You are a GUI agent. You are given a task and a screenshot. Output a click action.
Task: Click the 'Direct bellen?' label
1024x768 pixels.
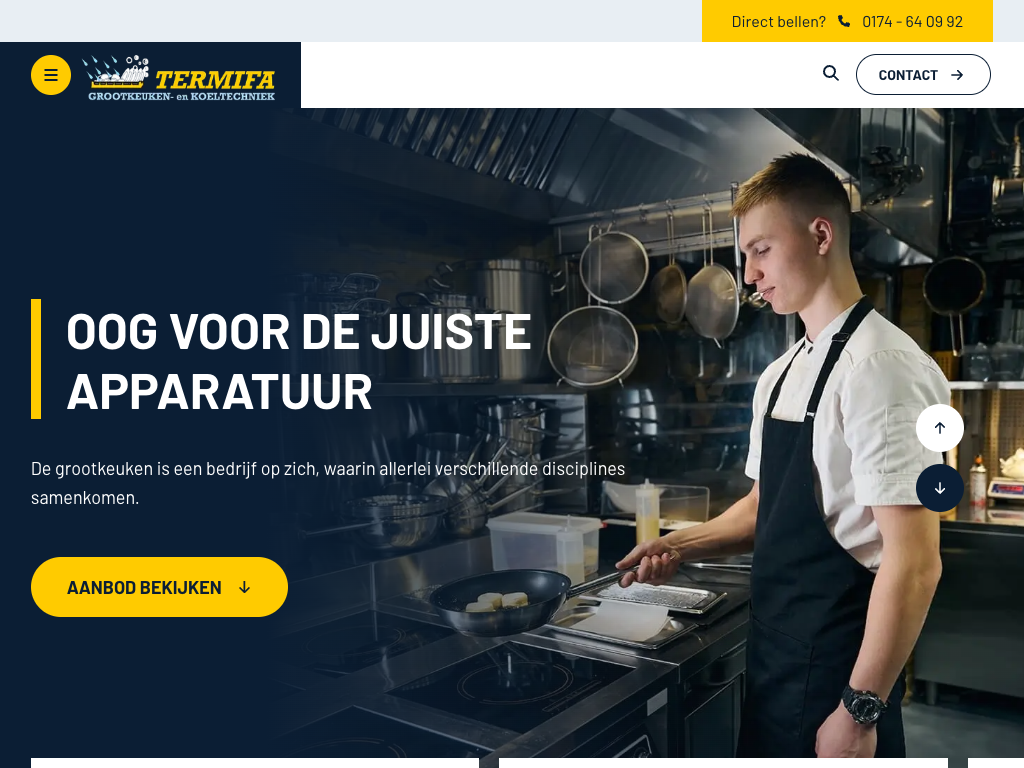[778, 22]
